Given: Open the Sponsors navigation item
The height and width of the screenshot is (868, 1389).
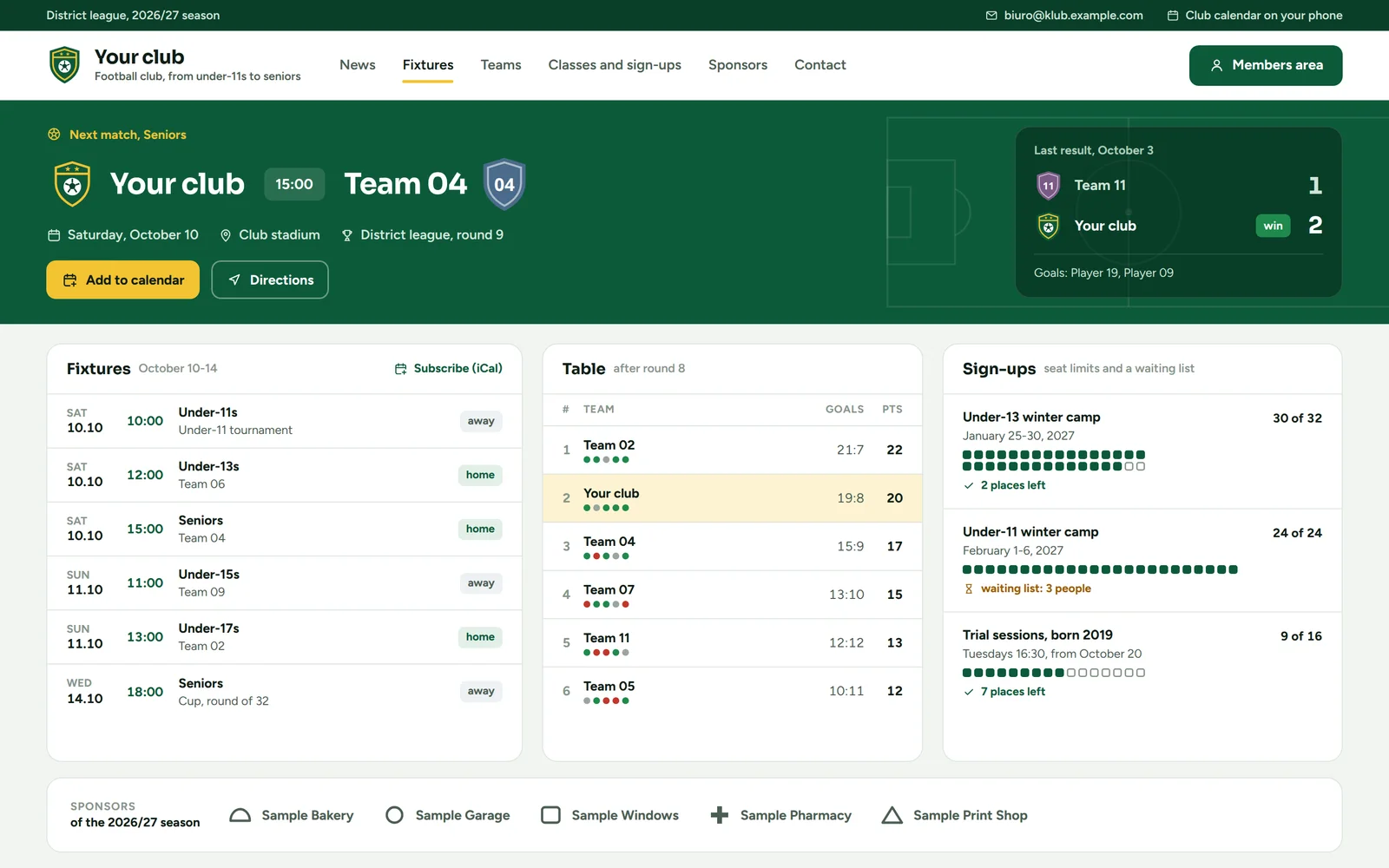Looking at the screenshot, I should [x=738, y=65].
